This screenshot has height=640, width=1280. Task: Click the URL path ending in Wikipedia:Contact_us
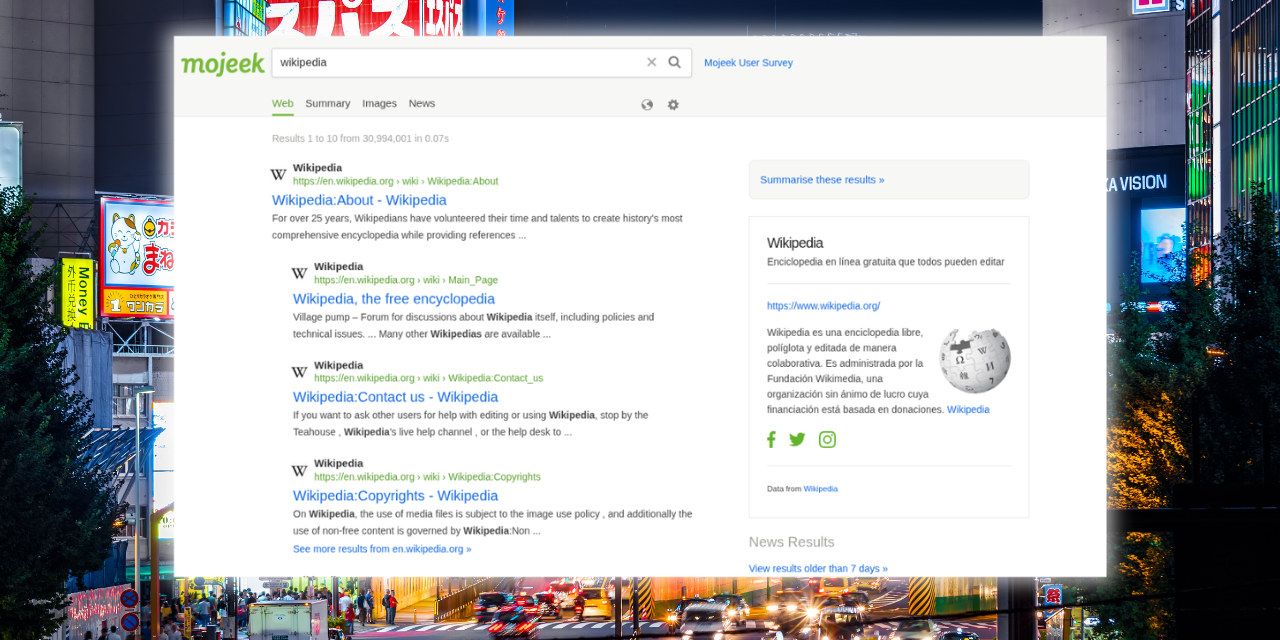pyautogui.click(x=428, y=378)
